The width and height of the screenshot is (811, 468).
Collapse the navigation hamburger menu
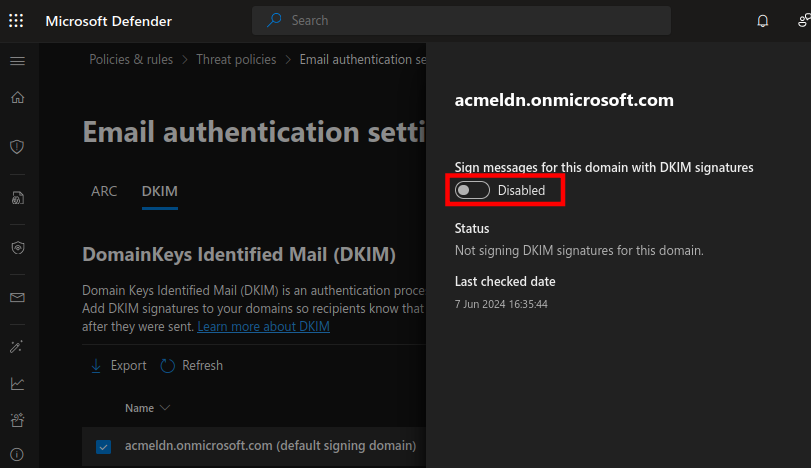coord(17,61)
